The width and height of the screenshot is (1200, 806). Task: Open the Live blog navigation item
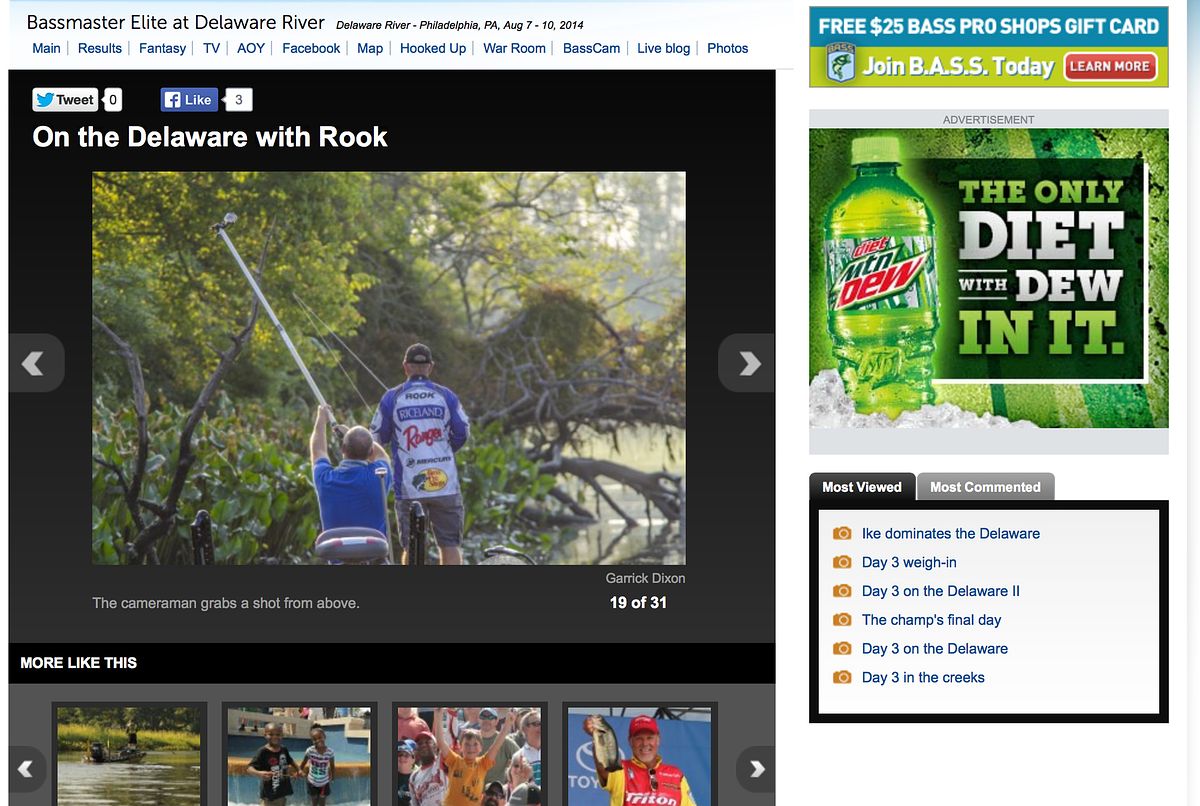point(663,48)
